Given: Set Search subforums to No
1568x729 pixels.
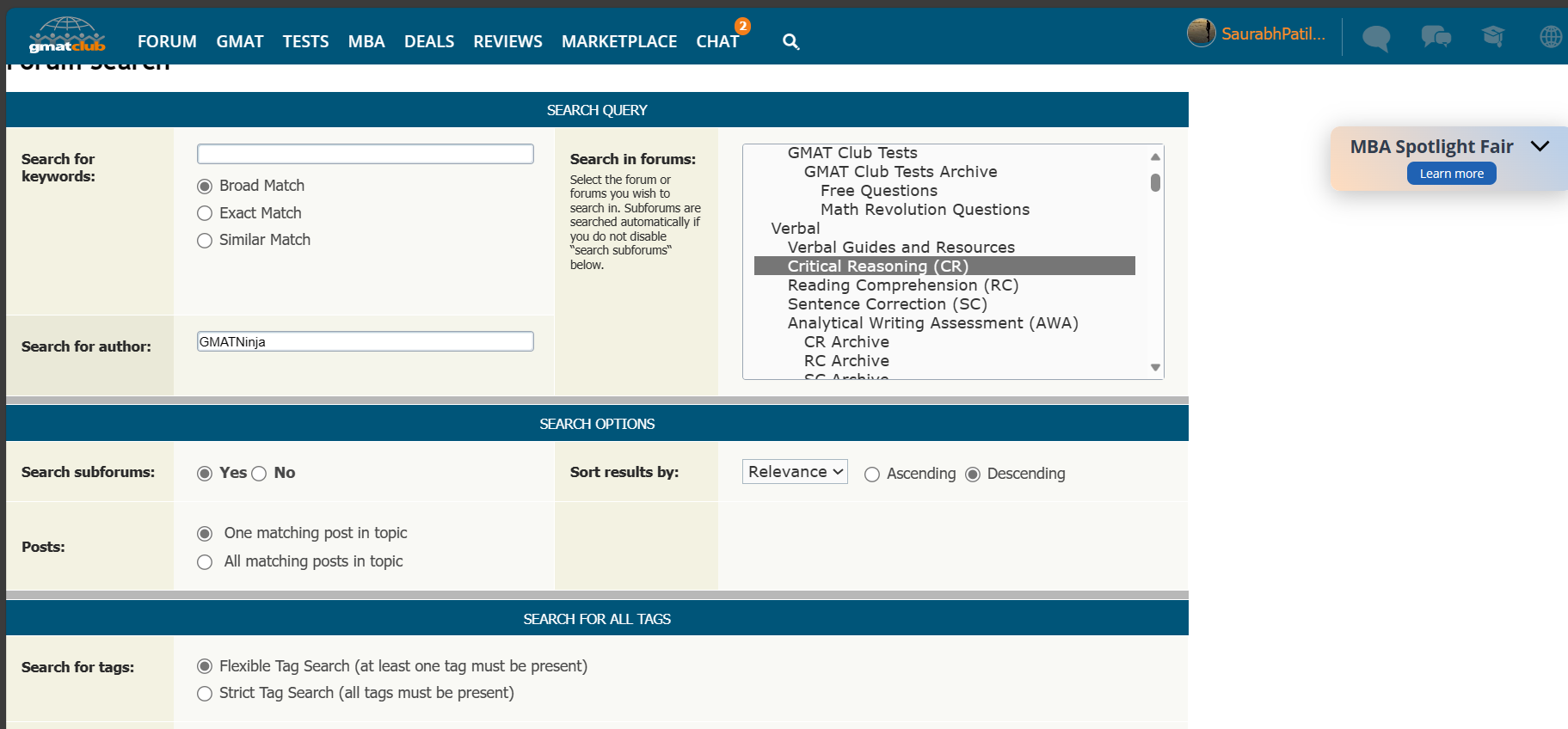Looking at the screenshot, I should pyautogui.click(x=259, y=474).
